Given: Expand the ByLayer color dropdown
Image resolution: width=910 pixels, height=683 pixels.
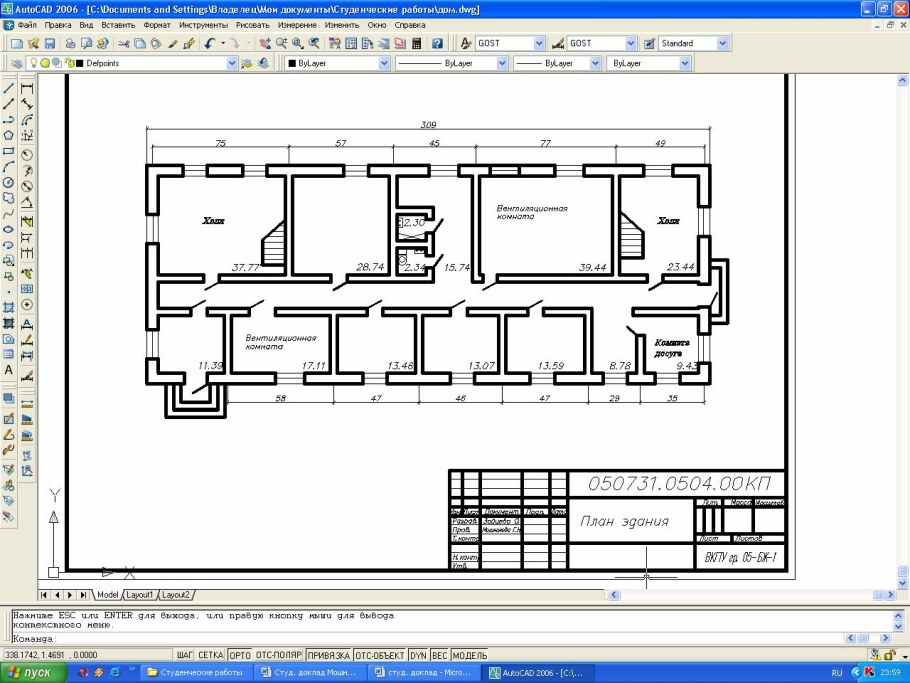Looking at the screenshot, I should pyautogui.click(x=384, y=63).
